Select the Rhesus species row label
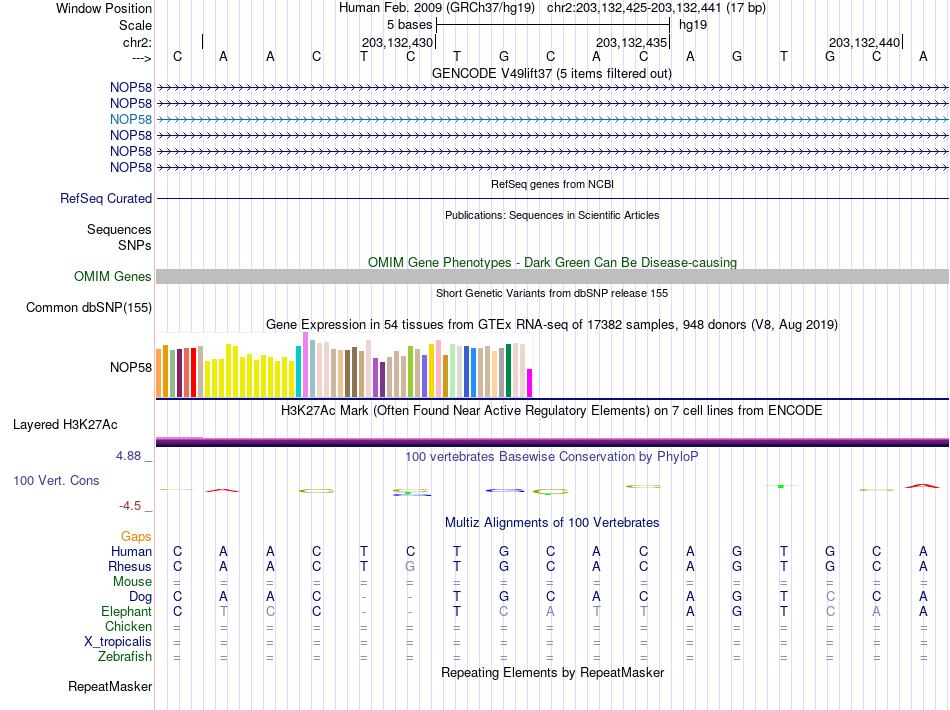 coord(130,566)
